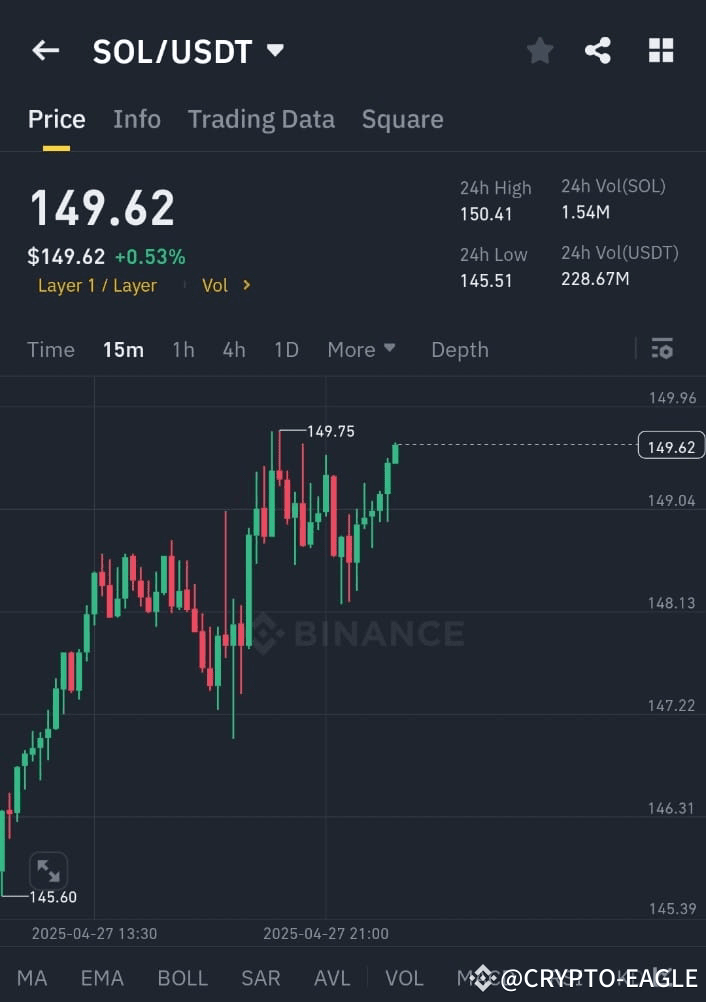The width and height of the screenshot is (706, 1002).
Task: Tap the favorite star icon
Action: tap(540, 50)
